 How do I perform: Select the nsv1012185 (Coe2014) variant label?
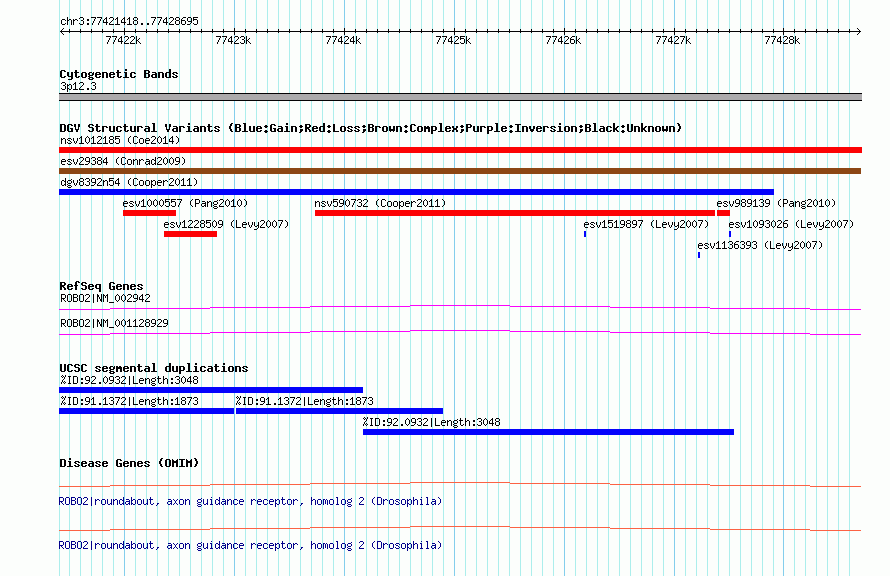120,140
